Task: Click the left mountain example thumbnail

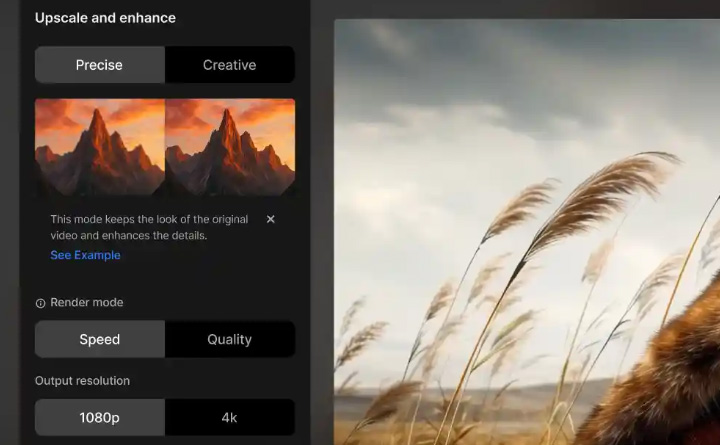Action: (x=100, y=147)
